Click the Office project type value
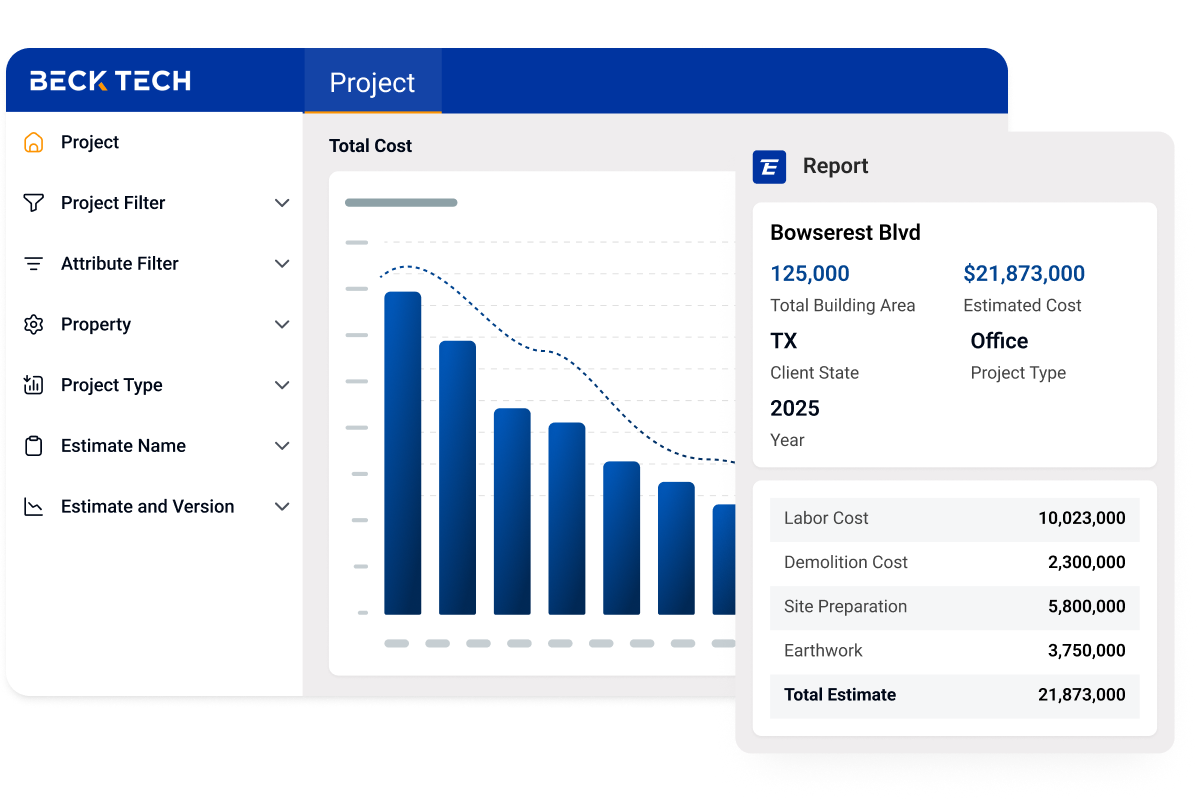Screen dimensions: 1200x800 [x=999, y=341]
